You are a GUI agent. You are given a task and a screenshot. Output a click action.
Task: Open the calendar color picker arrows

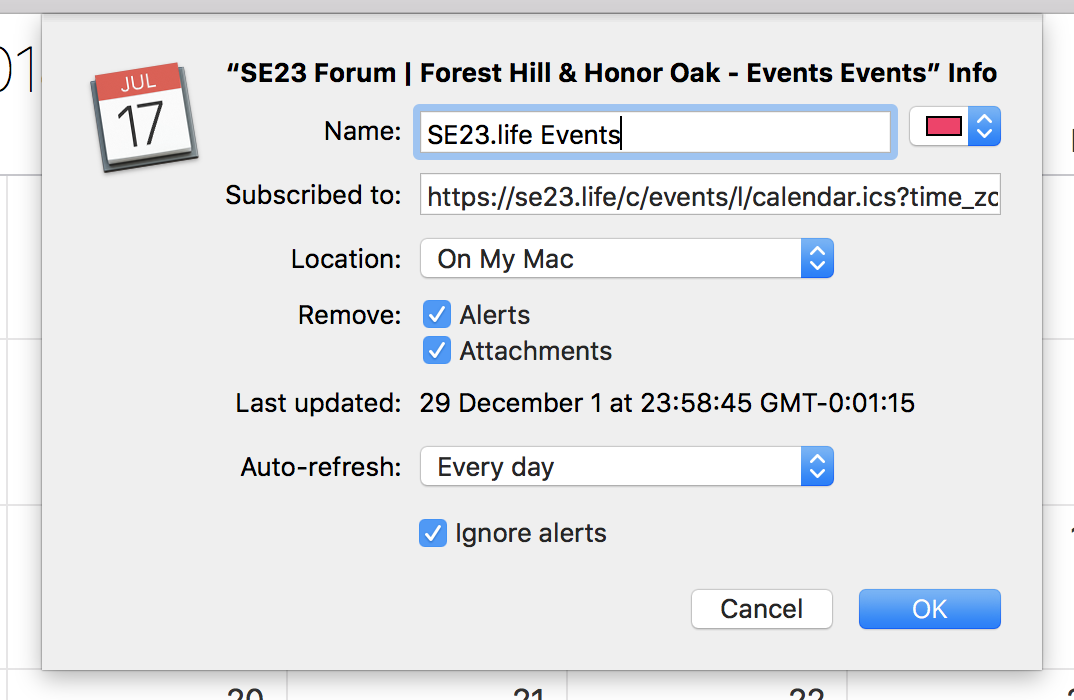tap(985, 126)
